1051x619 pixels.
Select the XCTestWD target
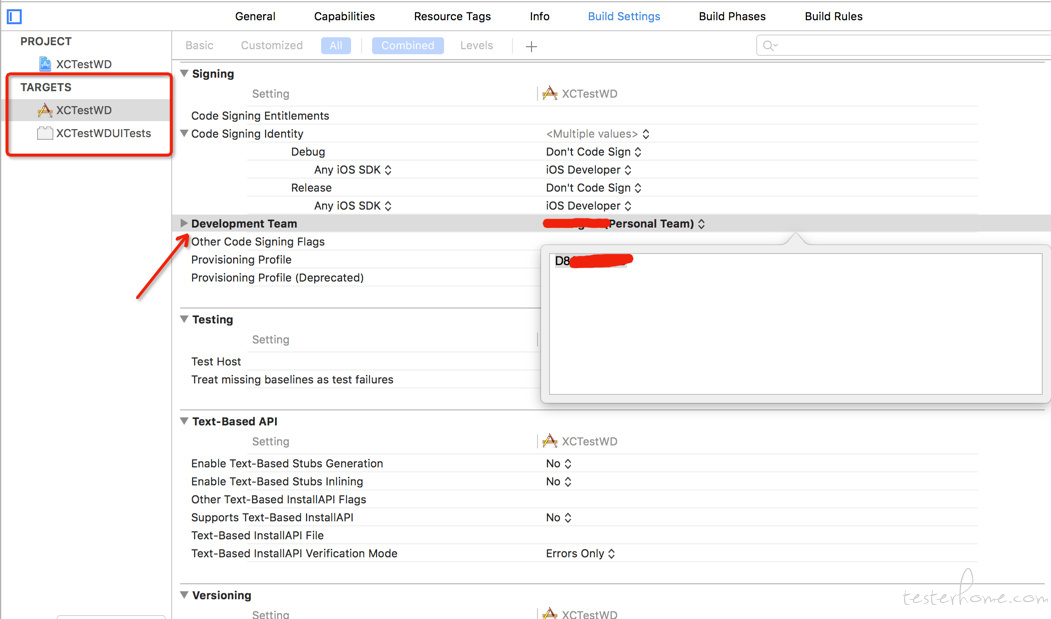(84, 110)
